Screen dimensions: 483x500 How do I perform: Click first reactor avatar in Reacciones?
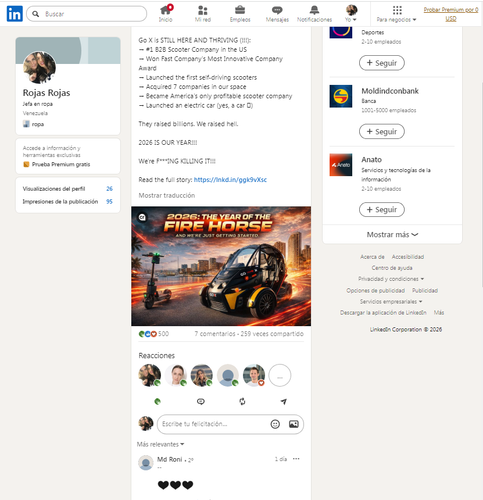pos(150,375)
